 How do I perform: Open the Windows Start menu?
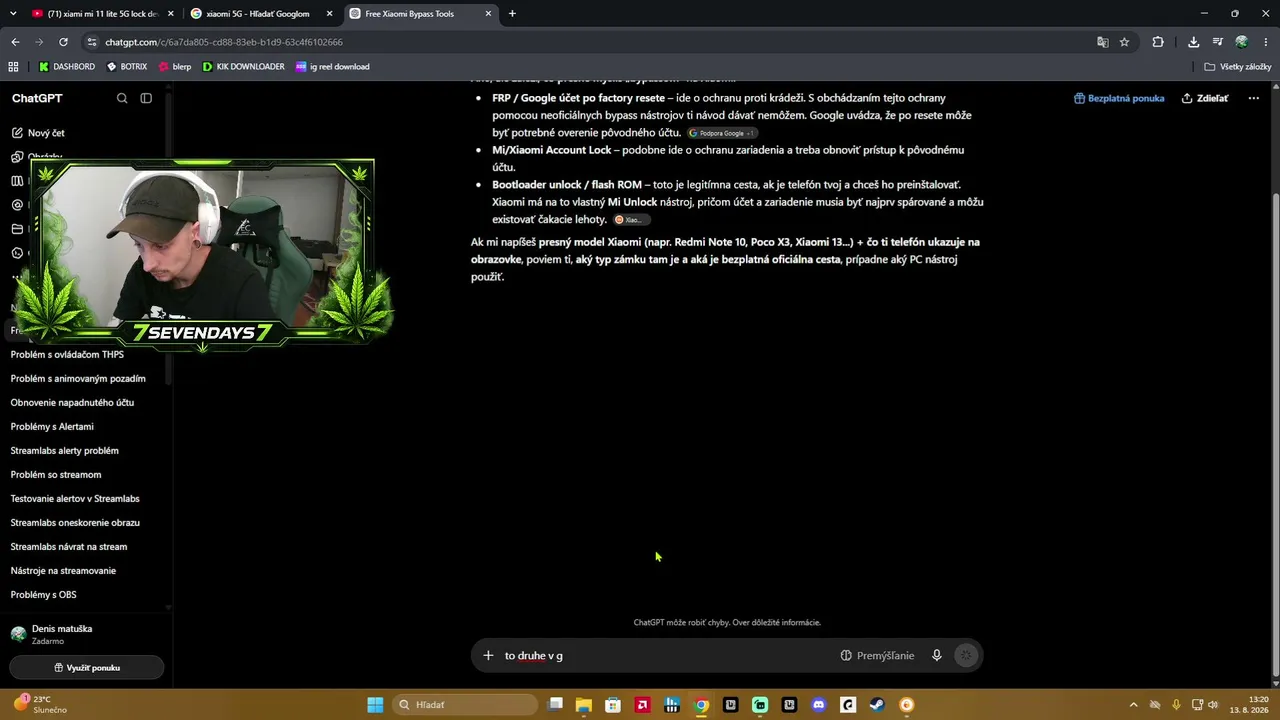[x=375, y=705]
